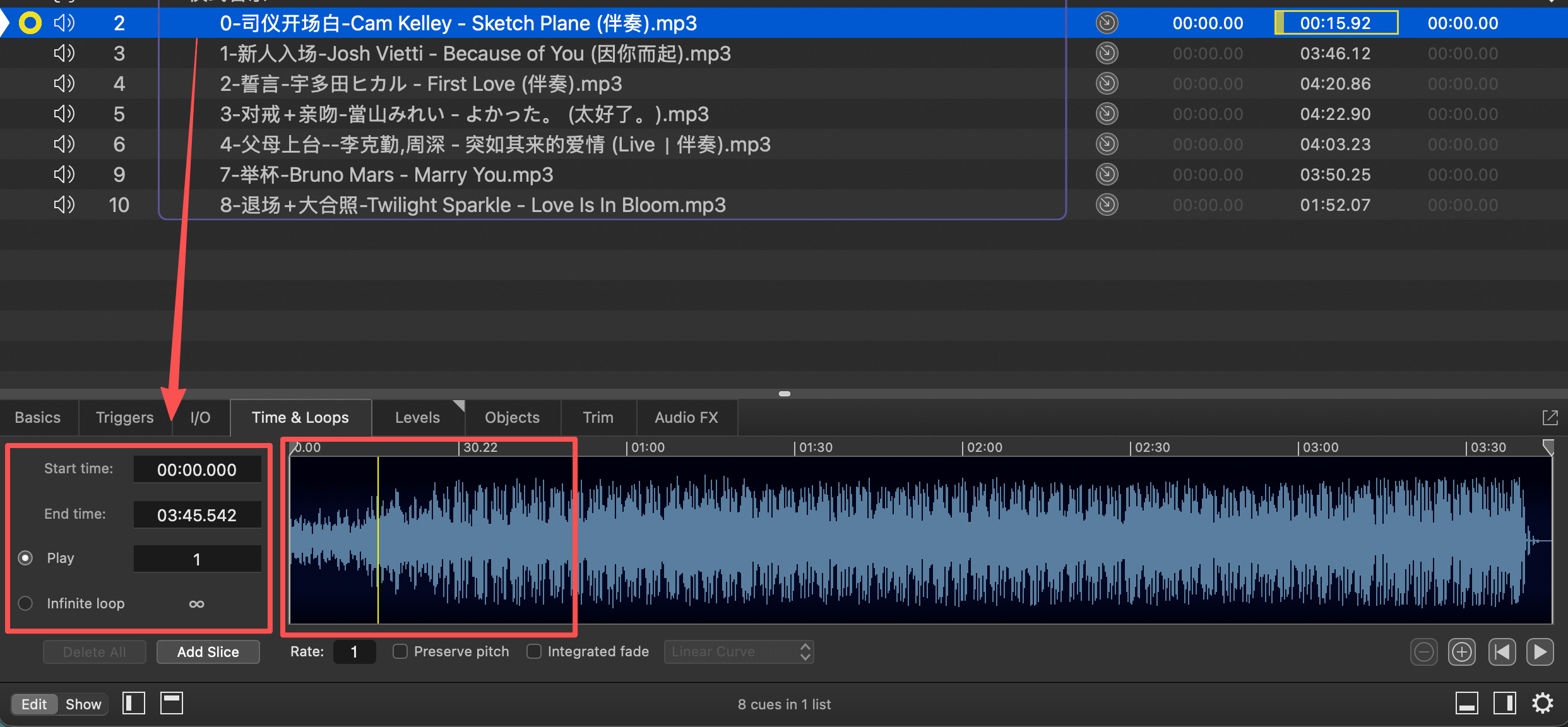Screen dimensions: 1568x727
Task: Click the End time field
Action: [197, 515]
